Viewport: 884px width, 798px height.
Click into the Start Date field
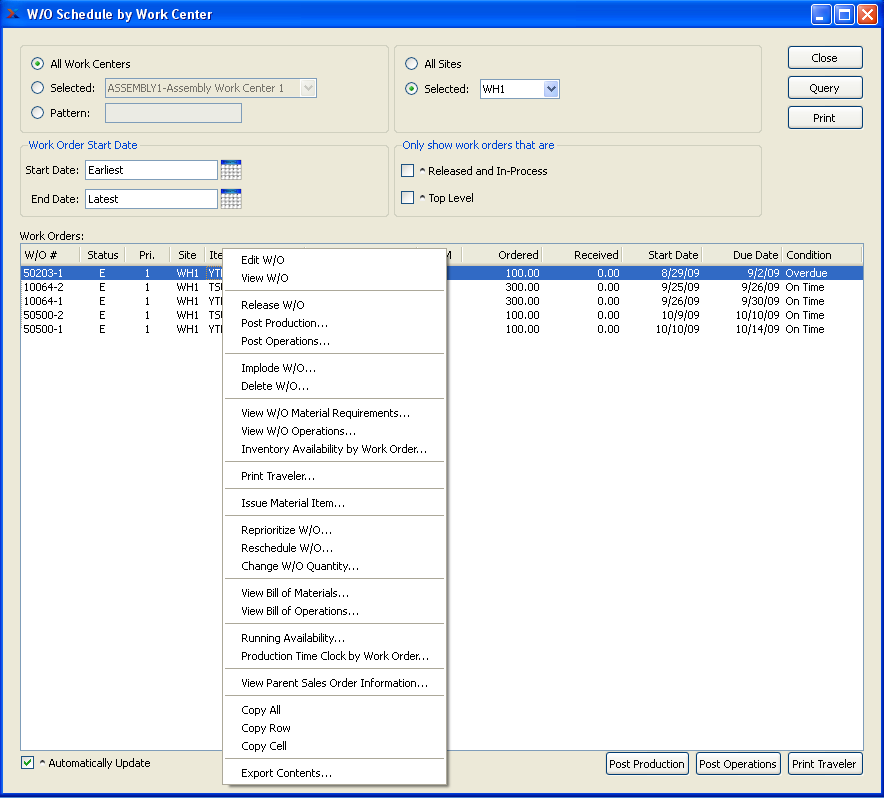(150, 170)
